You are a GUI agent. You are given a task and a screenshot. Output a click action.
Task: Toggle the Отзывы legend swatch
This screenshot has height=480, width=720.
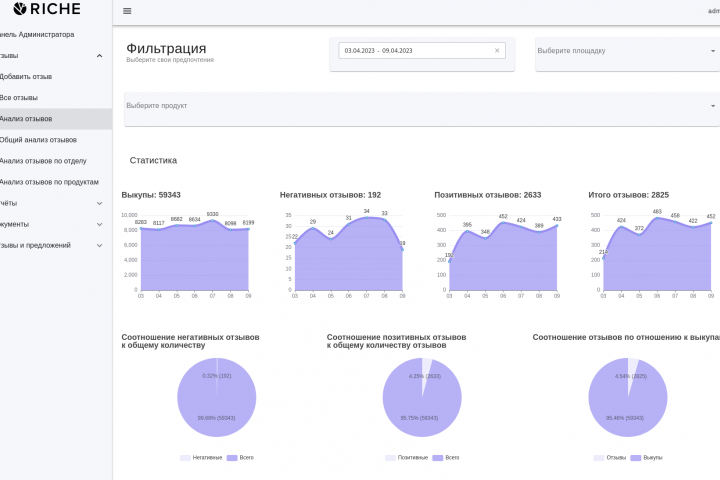(x=598, y=458)
